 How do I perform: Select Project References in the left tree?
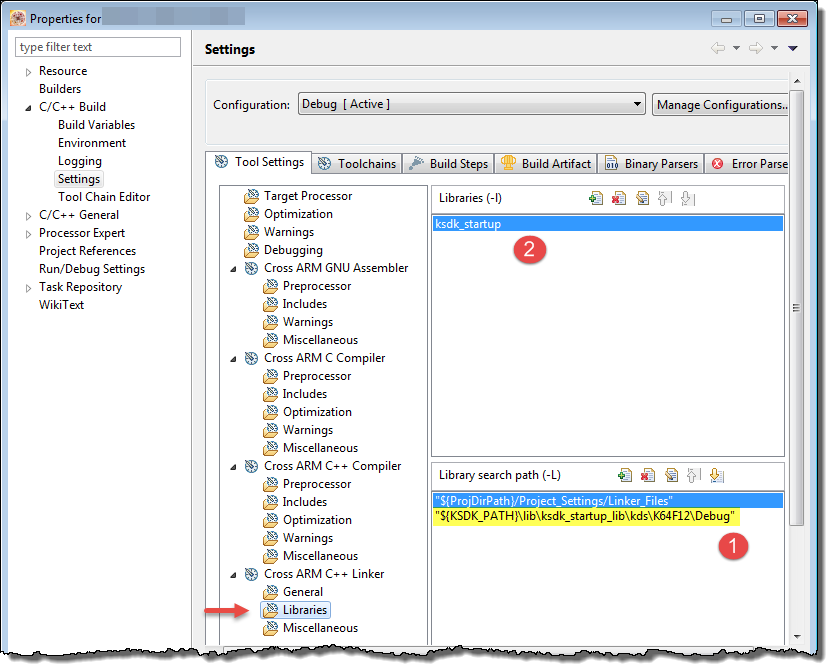[x=88, y=251]
